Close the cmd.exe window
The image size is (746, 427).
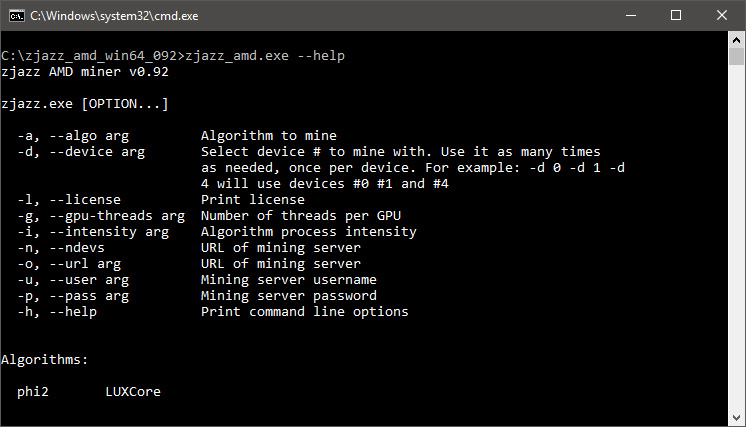722,16
